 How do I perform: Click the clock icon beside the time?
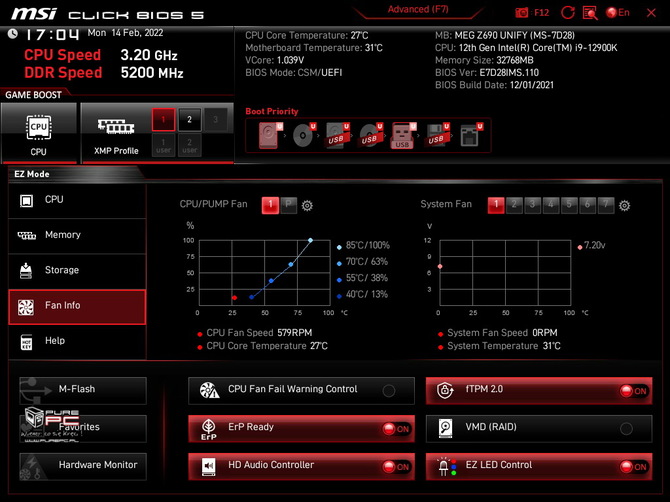click(x=12, y=34)
